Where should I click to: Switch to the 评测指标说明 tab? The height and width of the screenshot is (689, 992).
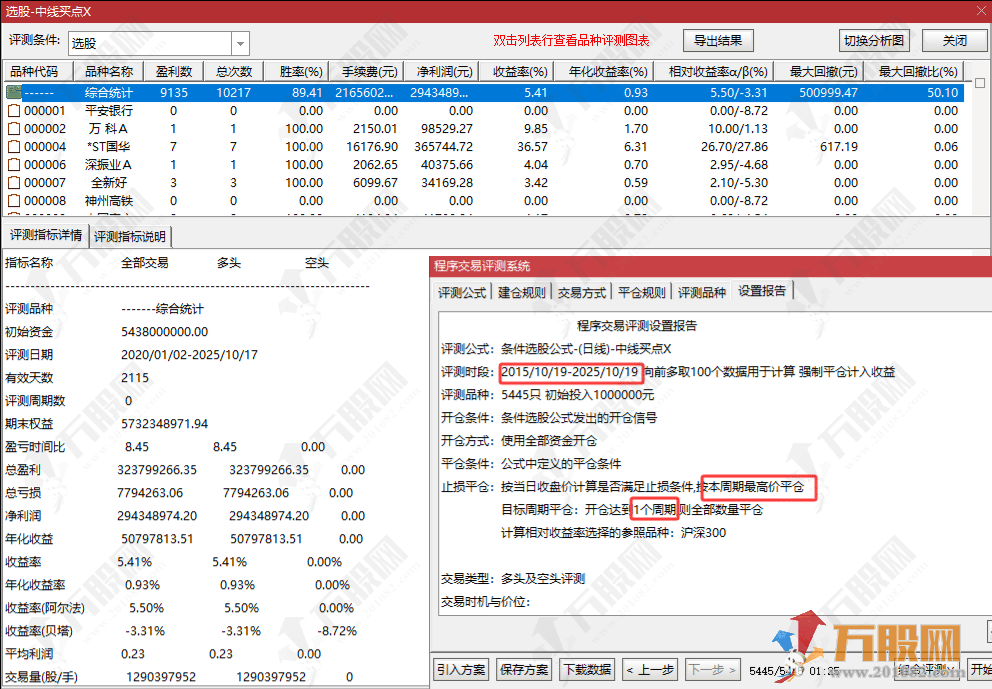click(131, 237)
